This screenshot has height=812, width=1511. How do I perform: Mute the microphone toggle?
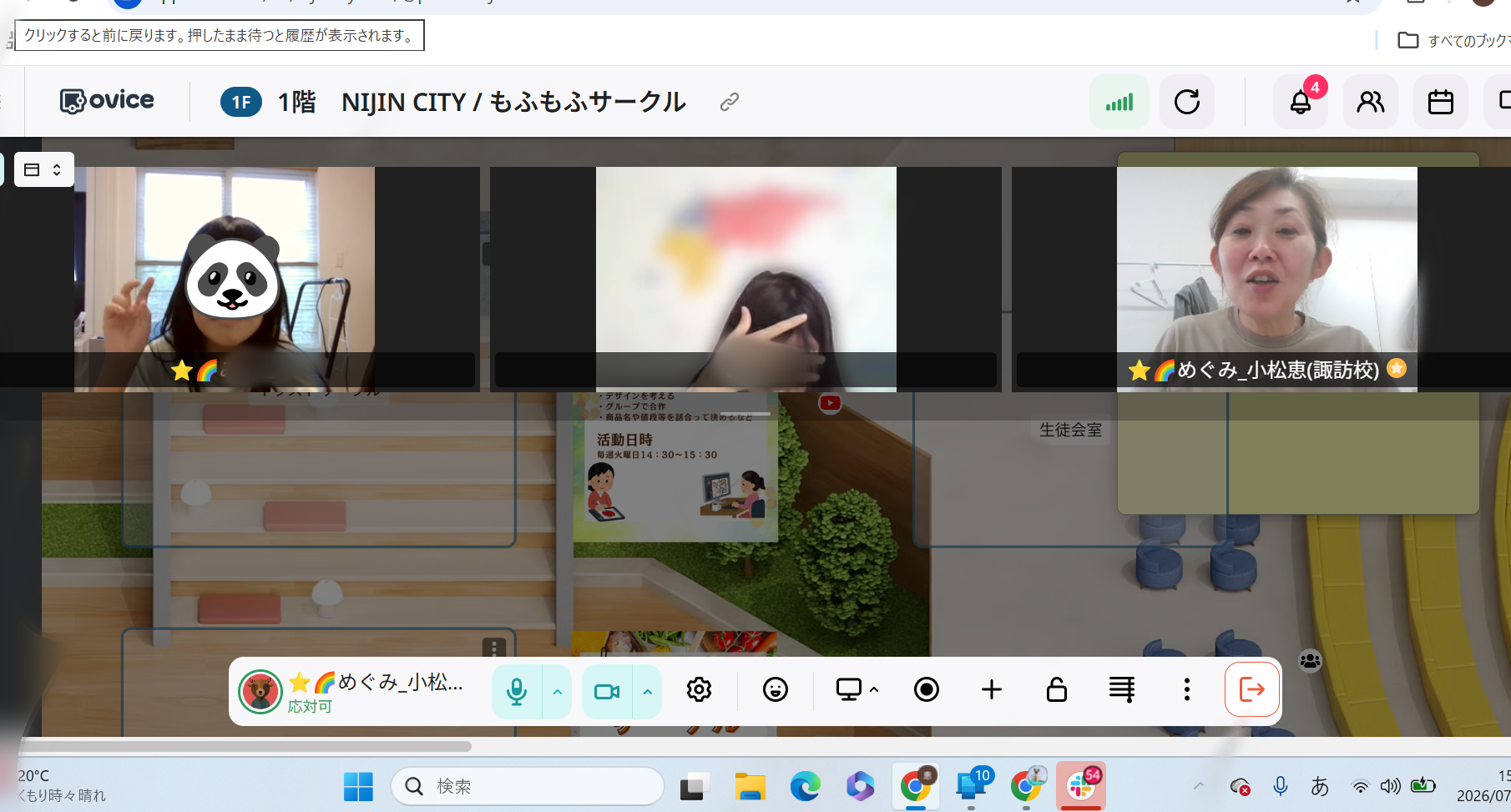click(x=517, y=691)
